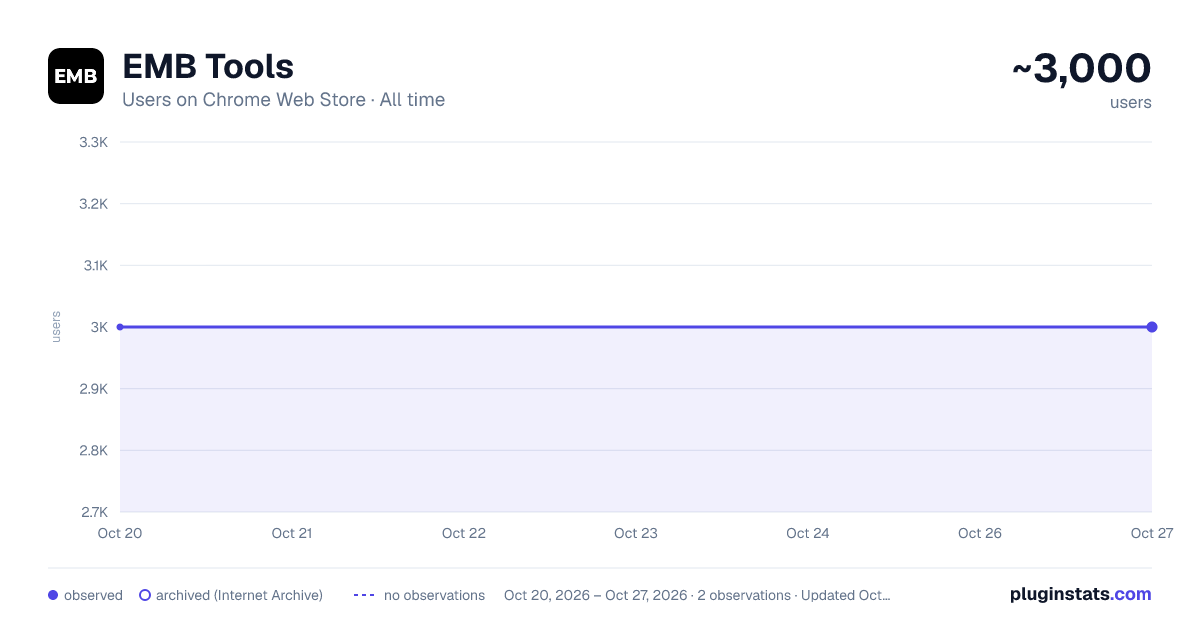
Task: Click the ~3,000 user count
Action: (x=1082, y=69)
